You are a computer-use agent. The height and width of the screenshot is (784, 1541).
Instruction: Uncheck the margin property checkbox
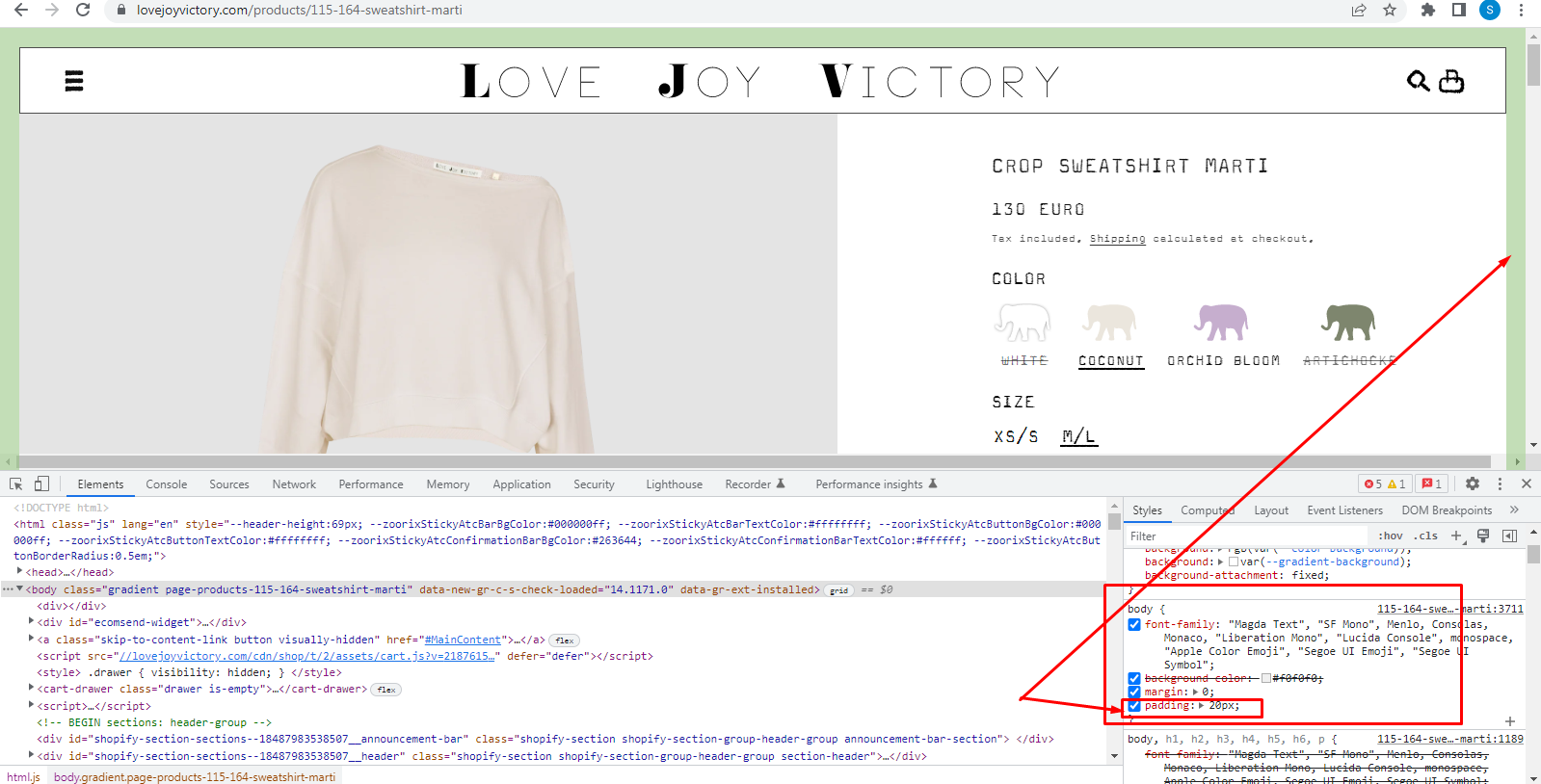(x=1134, y=693)
